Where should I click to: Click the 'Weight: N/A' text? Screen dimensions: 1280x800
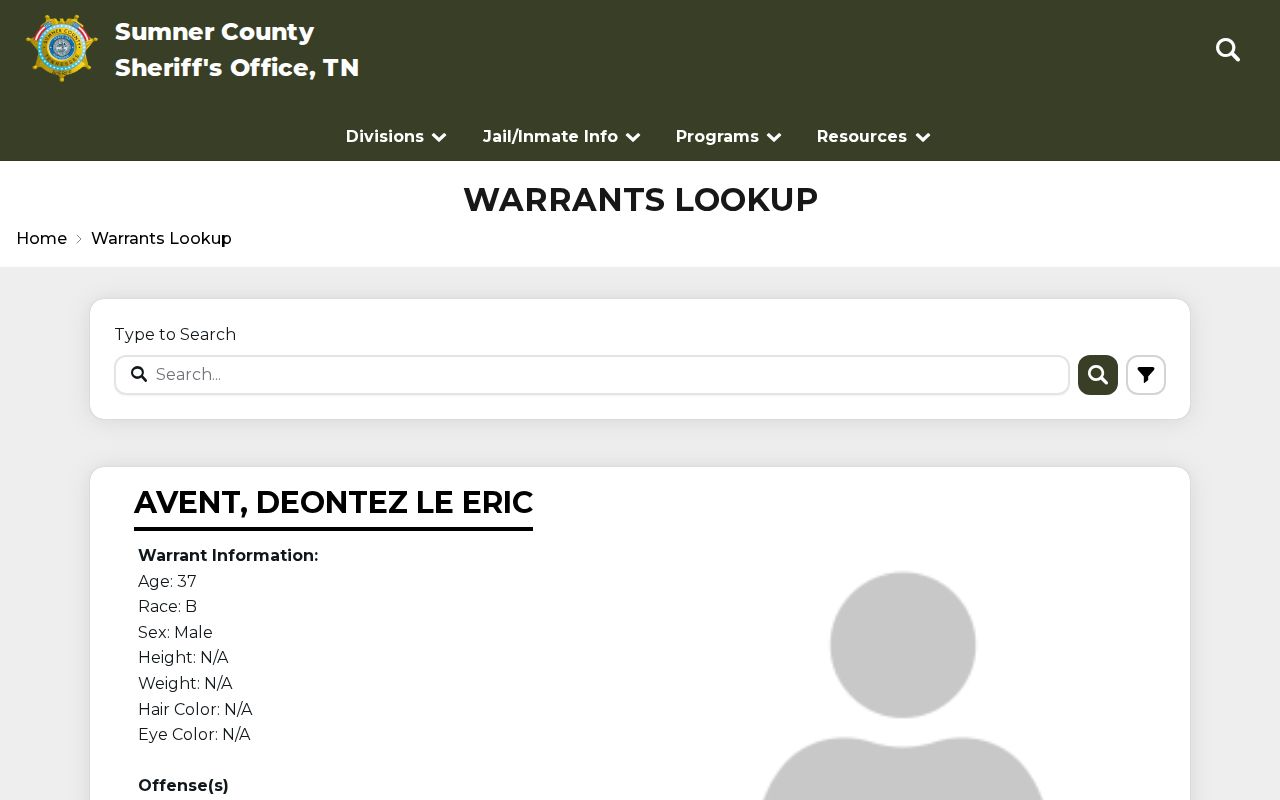185,684
